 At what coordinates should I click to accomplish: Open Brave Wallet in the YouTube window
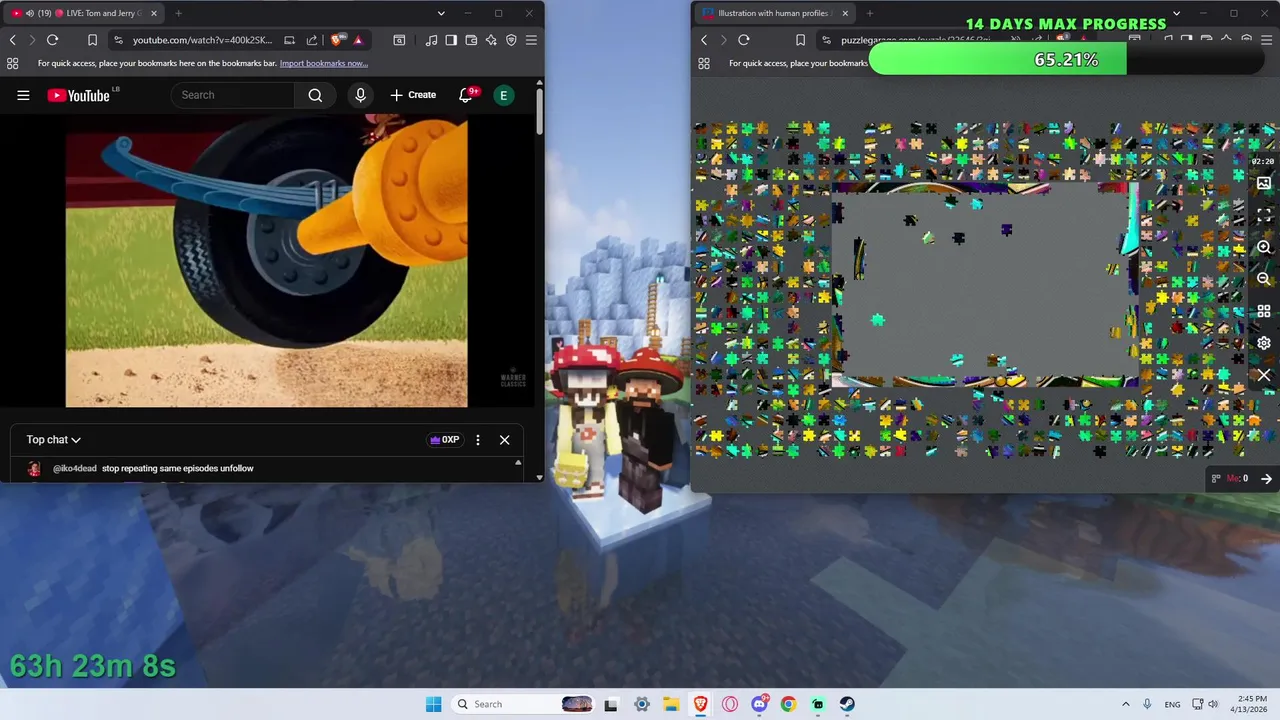471,40
